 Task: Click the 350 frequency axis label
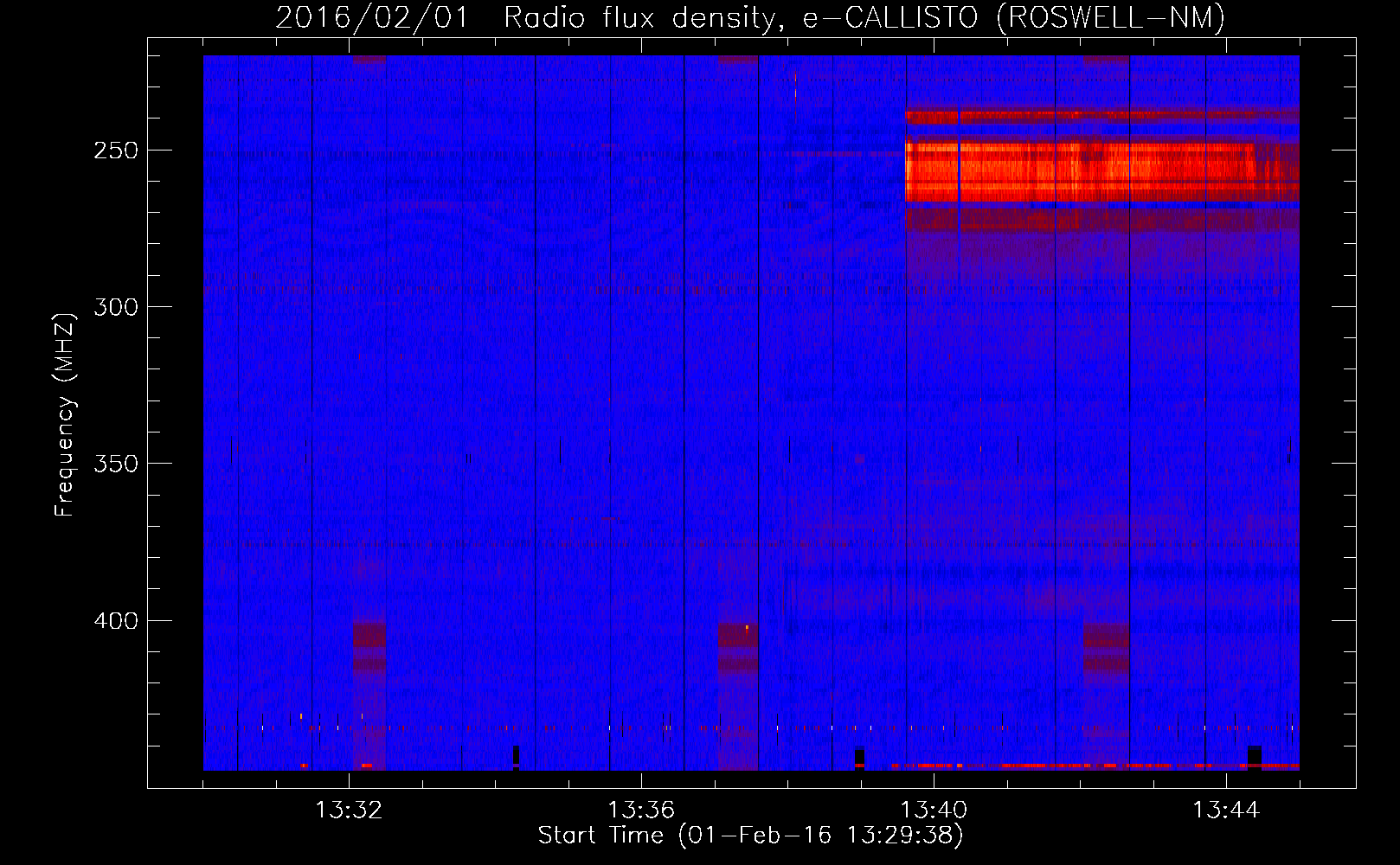tap(115, 464)
